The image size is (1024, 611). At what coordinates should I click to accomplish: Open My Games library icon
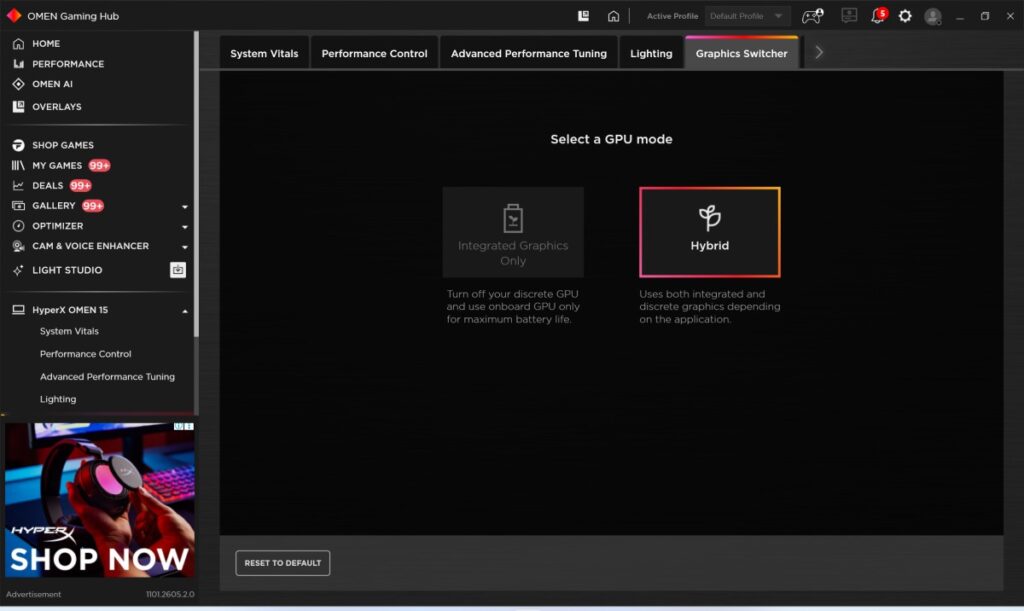click(x=18, y=165)
